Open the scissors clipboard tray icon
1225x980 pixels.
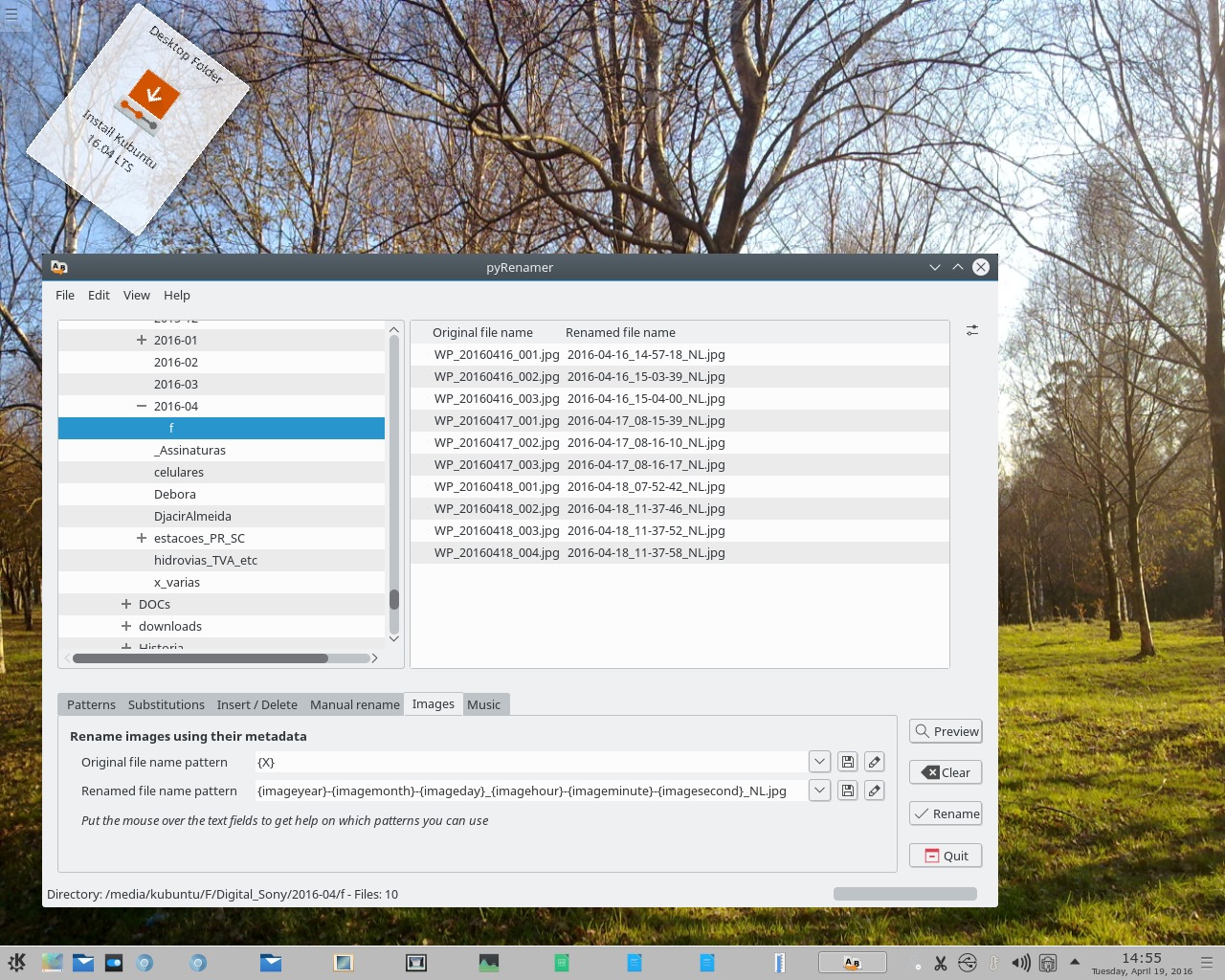click(x=941, y=963)
